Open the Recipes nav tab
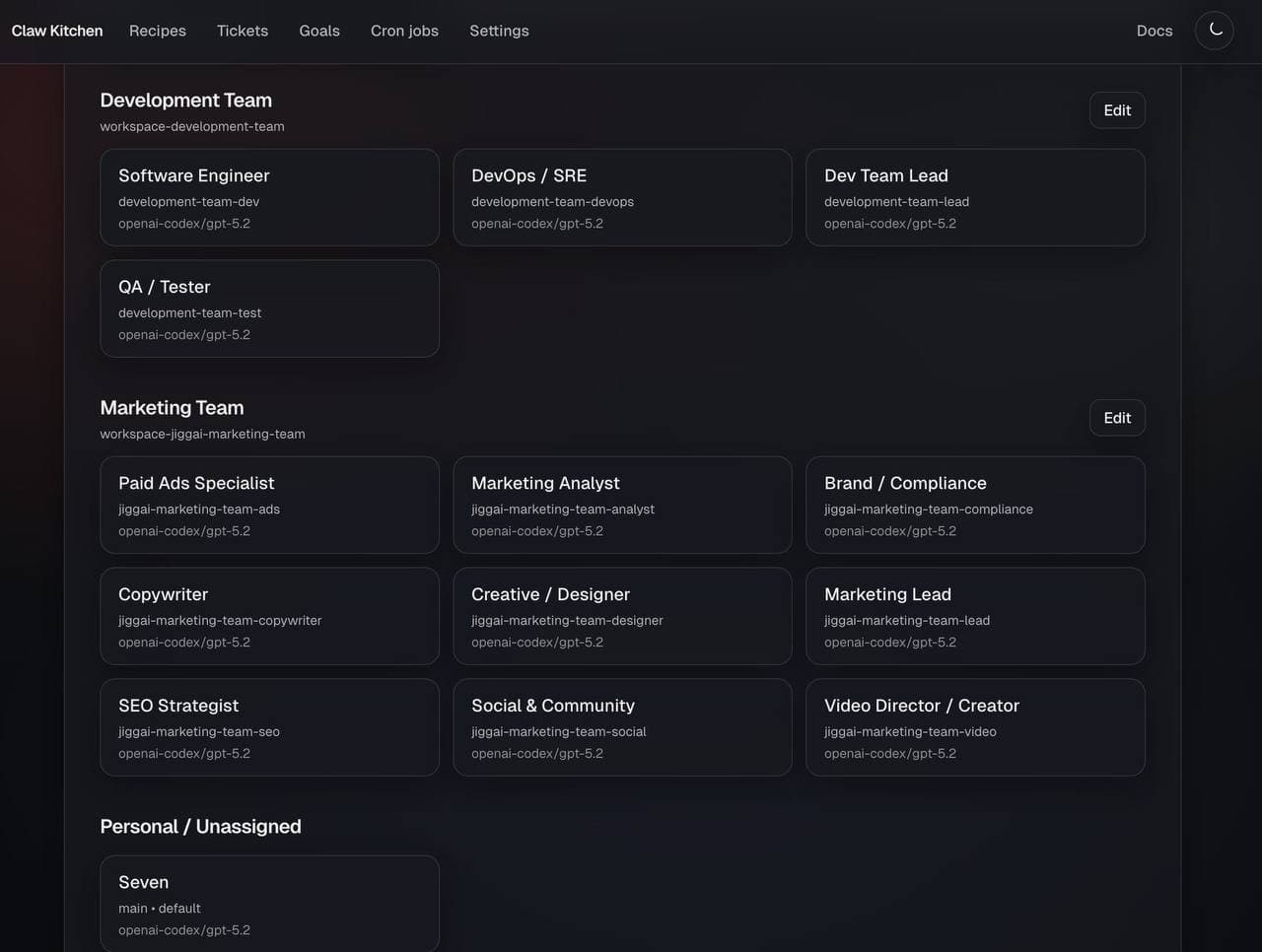 click(x=158, y=31)
